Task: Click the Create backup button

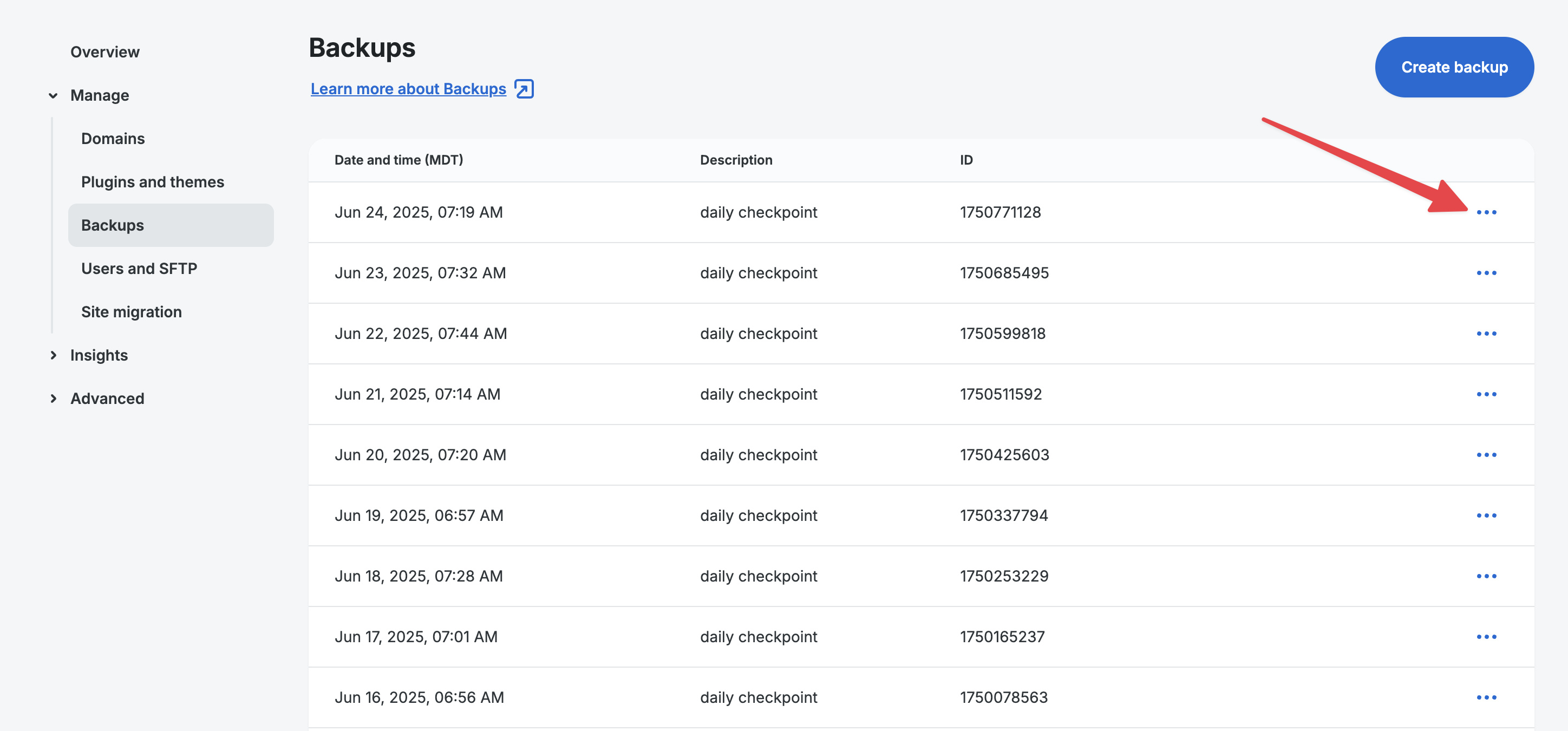Action: coord(1454,67)
